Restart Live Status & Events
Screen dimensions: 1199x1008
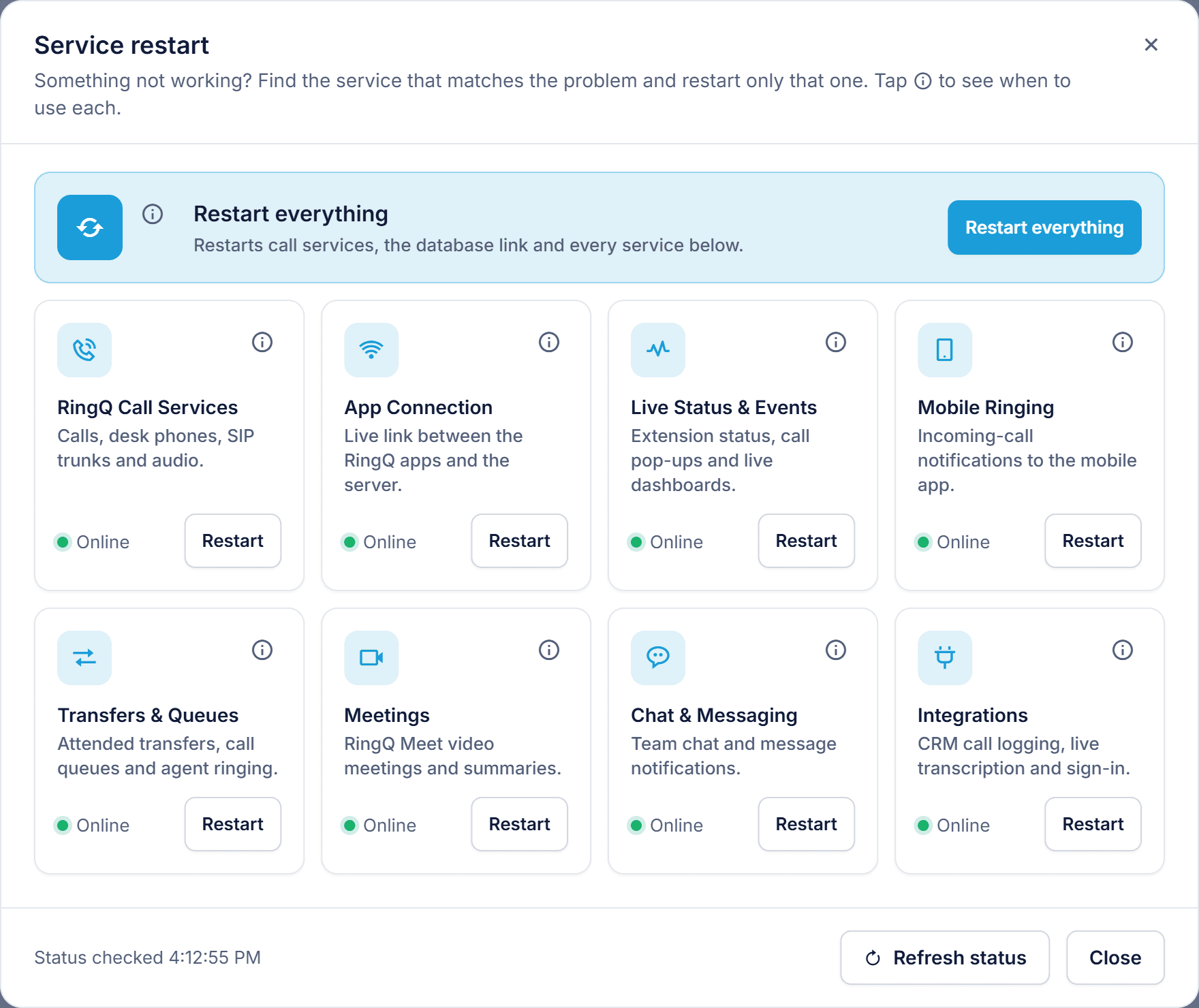pos(807,541)
